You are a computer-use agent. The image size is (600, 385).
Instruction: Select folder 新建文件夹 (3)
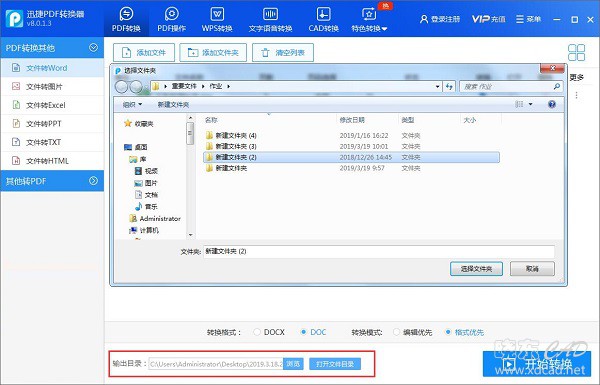351,146
